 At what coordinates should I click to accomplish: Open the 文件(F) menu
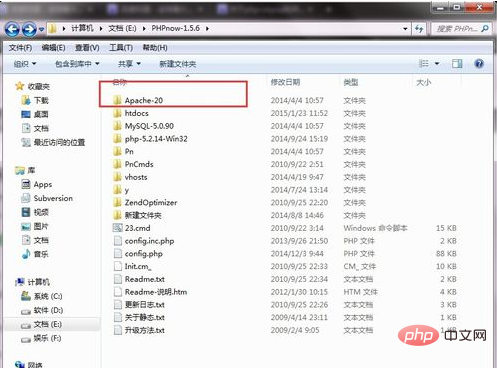(20, 48)
